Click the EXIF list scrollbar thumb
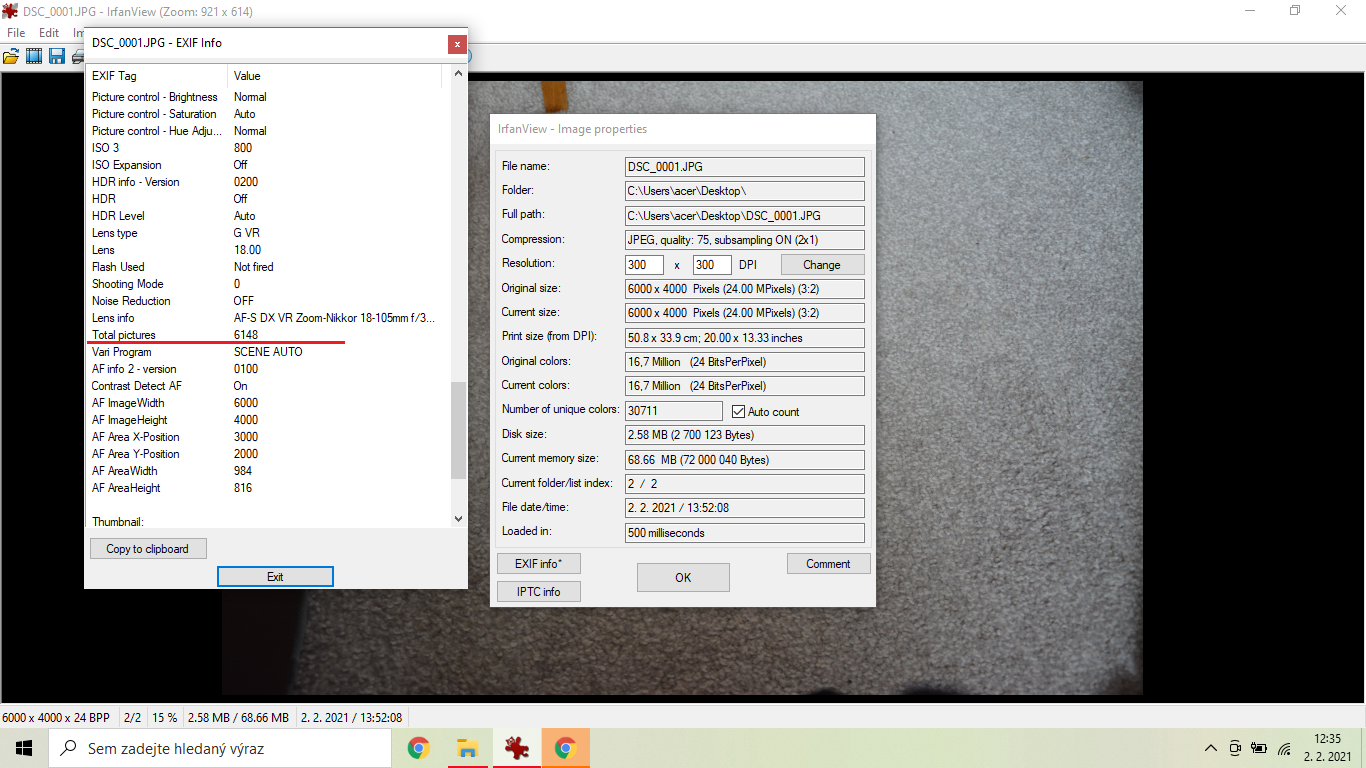 click(x=459, y=431)
